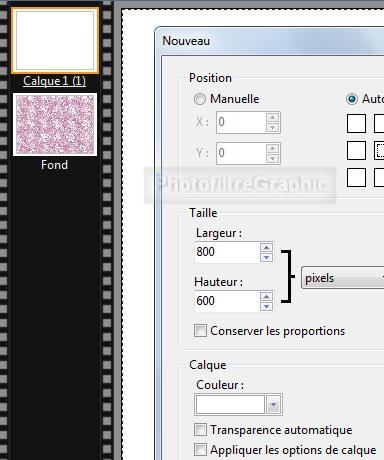
Task: Select the Fond layer thumbnail
Action: click(x=55, y=124)
